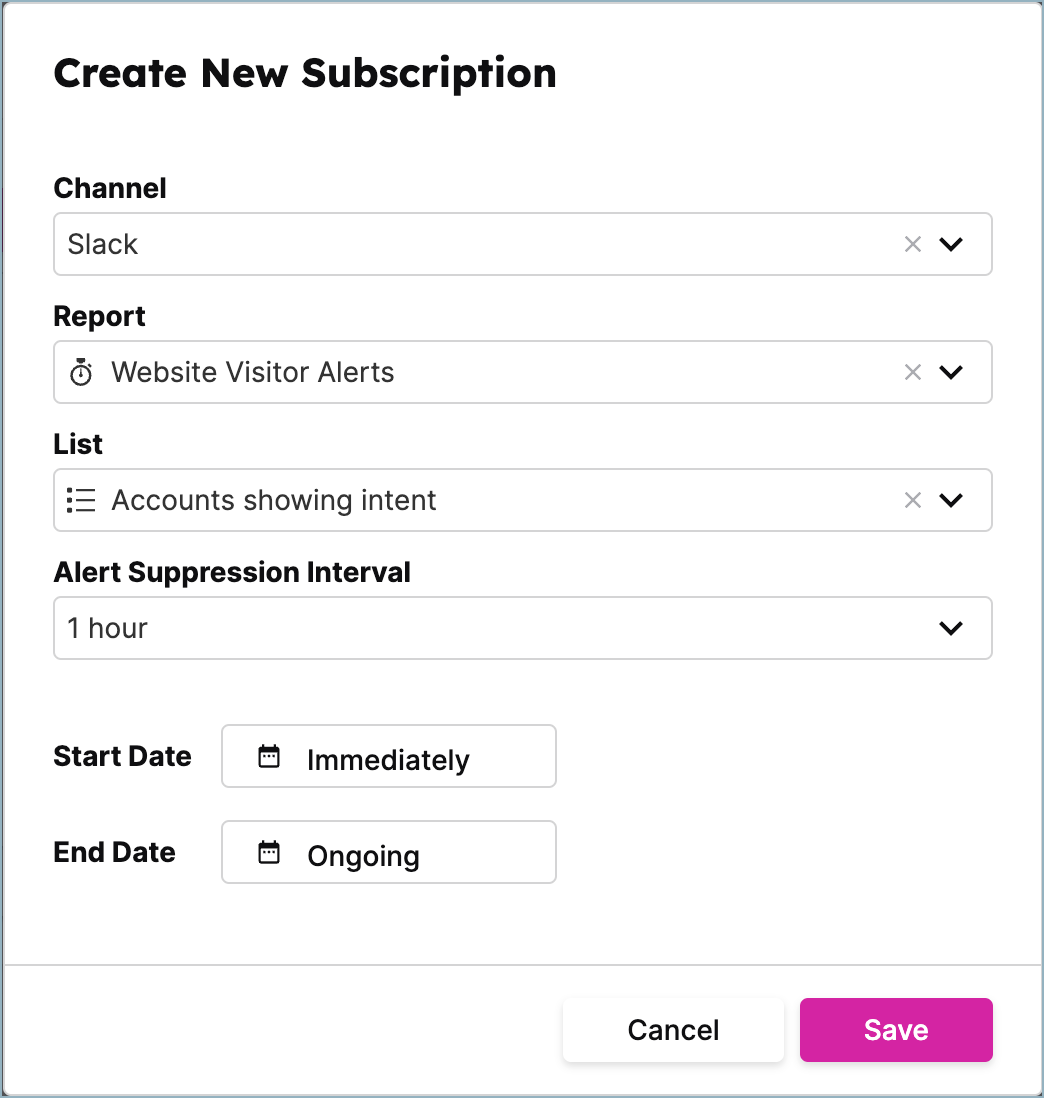Select the 1 hour interval value
The width and height of the screenshot is (1044, 1098).
[x=108, y=628]
